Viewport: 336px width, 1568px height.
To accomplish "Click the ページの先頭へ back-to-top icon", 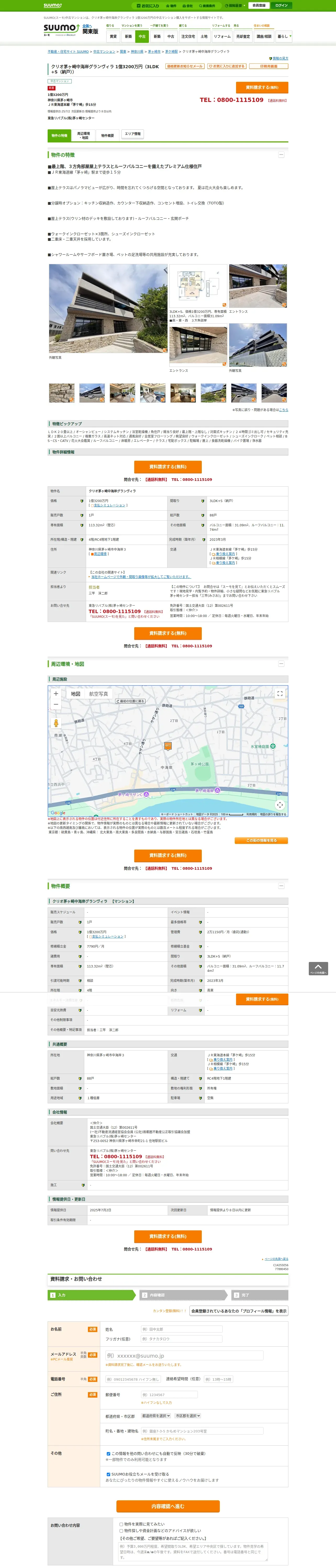I will [x=318, y=969].
